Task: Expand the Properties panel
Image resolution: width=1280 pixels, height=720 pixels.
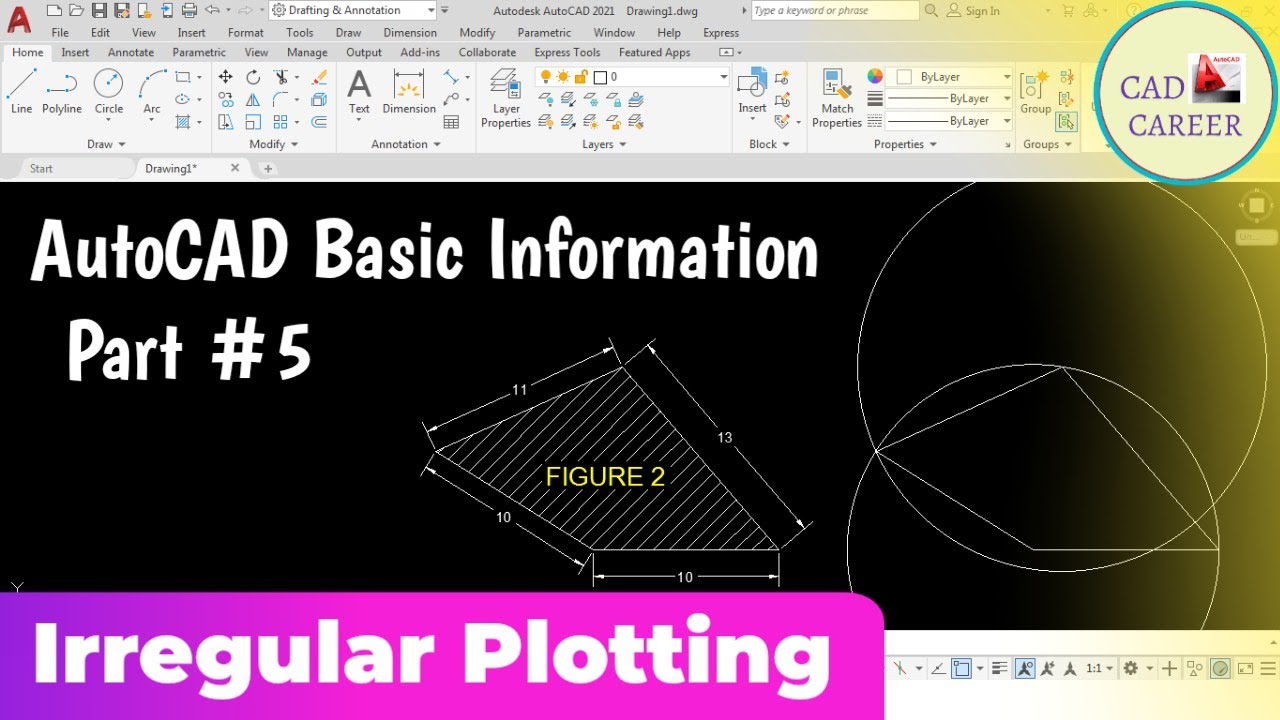Action: pos(905,144)
